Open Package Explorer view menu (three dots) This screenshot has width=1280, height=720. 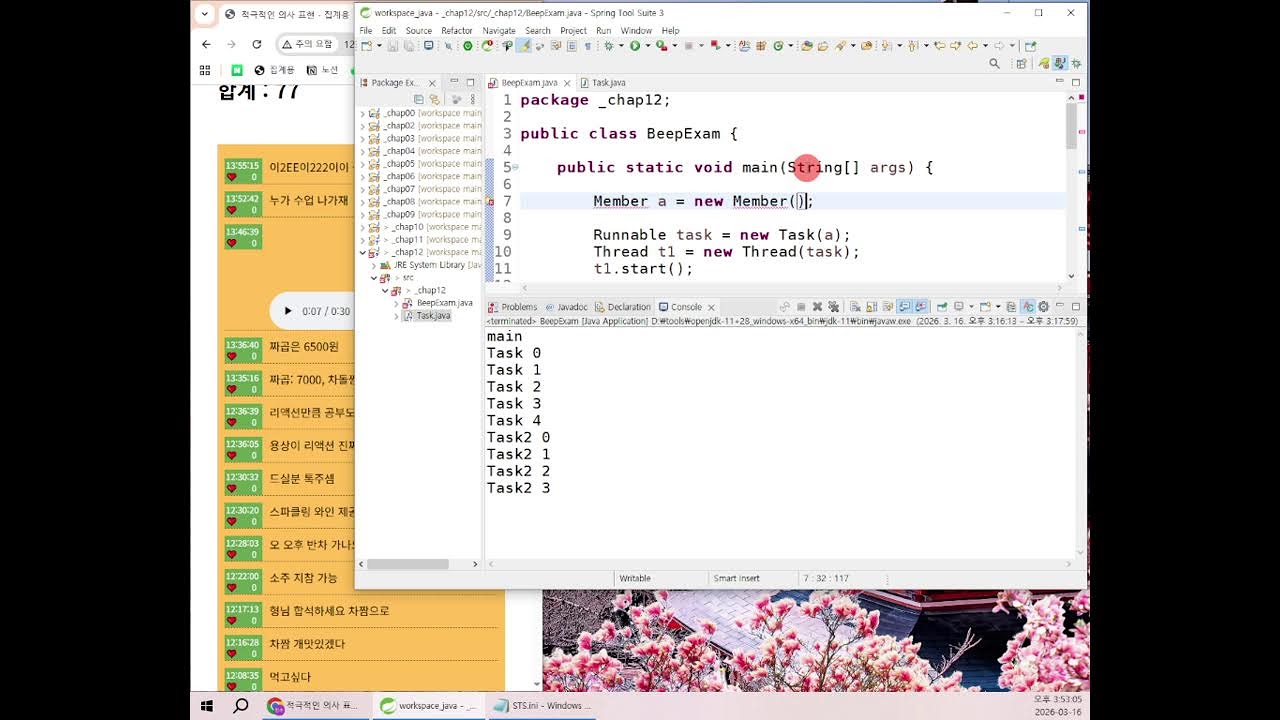click(x=471, y=99)
